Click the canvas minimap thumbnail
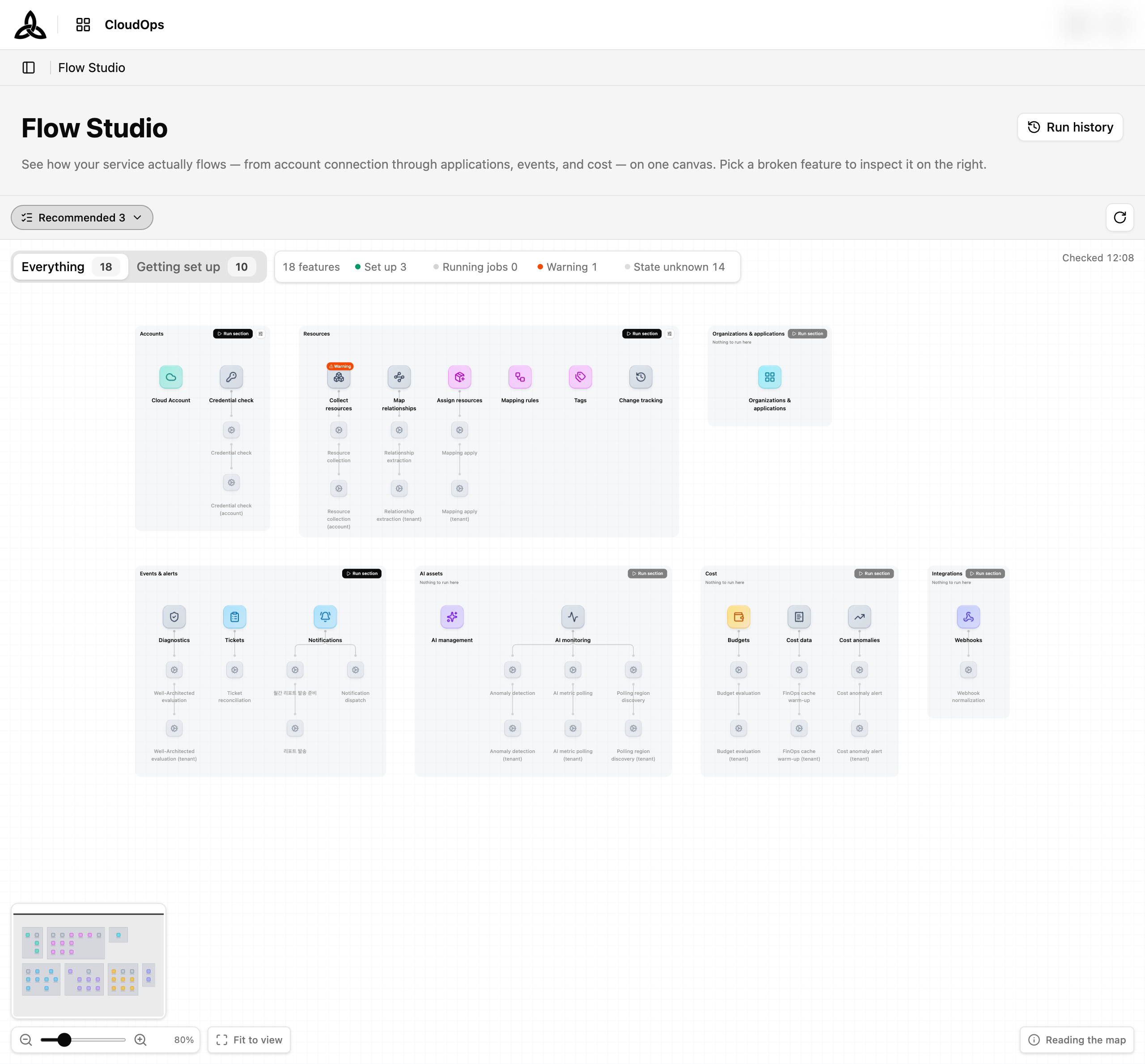Screen dimensions: 1145x1064 89,961
